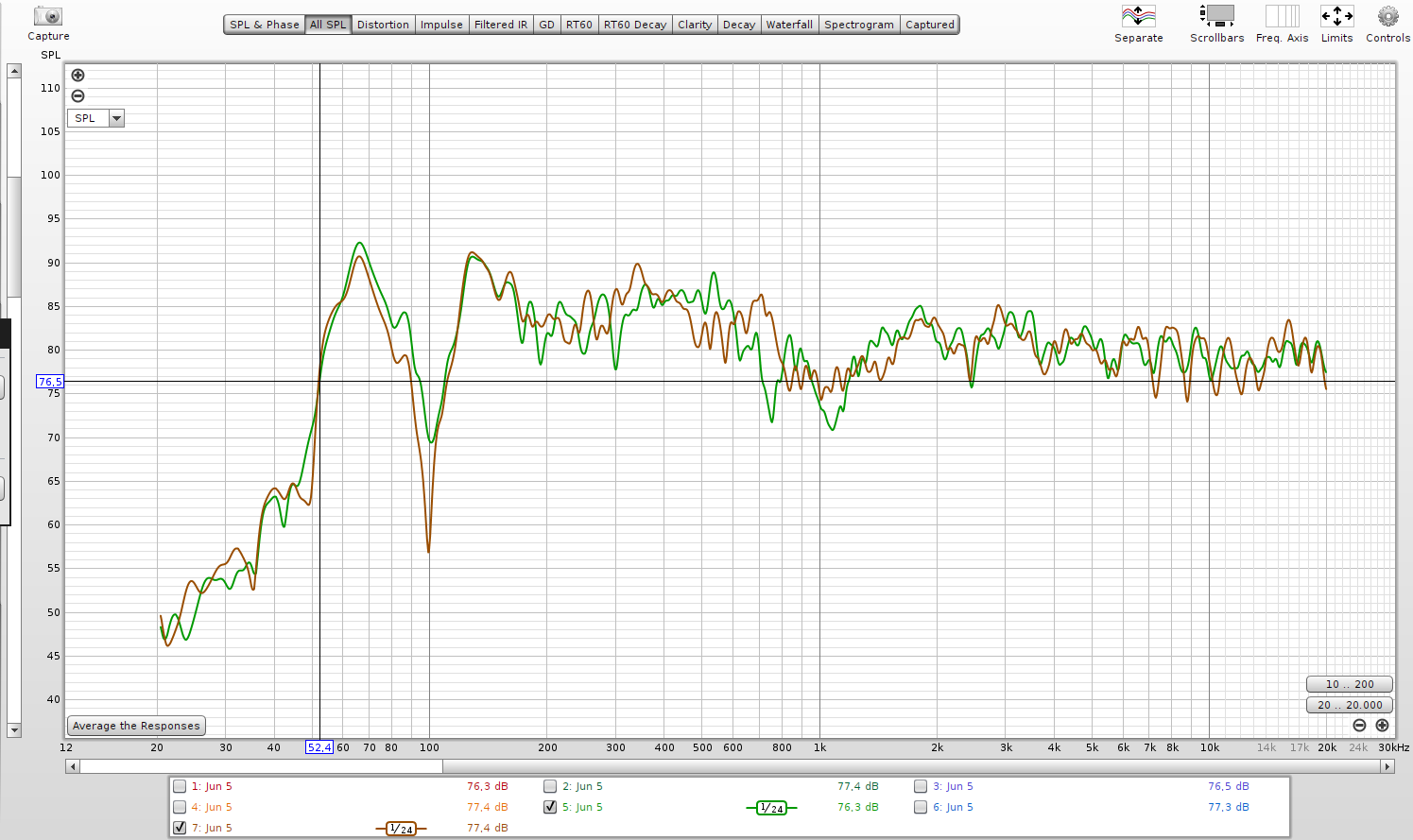Click the 77,4 dB value of trace 7
Screen dimensions: 1413x840
click(x=488, y=828)
